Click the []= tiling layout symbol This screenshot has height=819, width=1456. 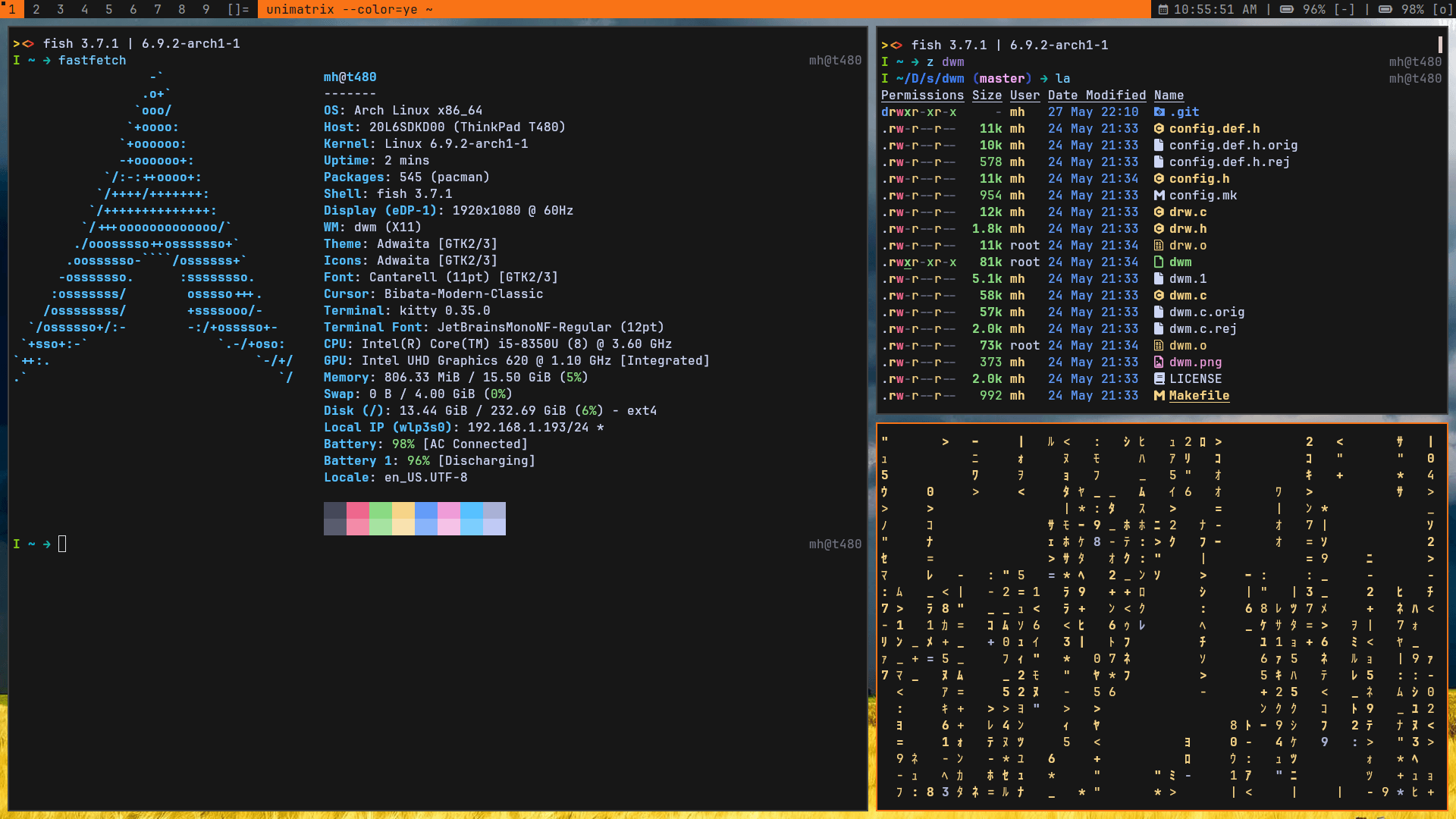238,9
